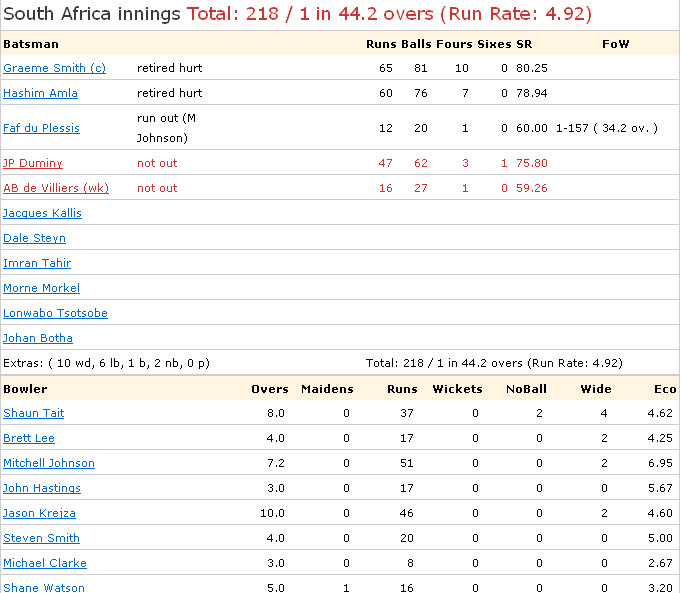
Task: Open Graeme Smith (c) player link
Action: point(54,68)
